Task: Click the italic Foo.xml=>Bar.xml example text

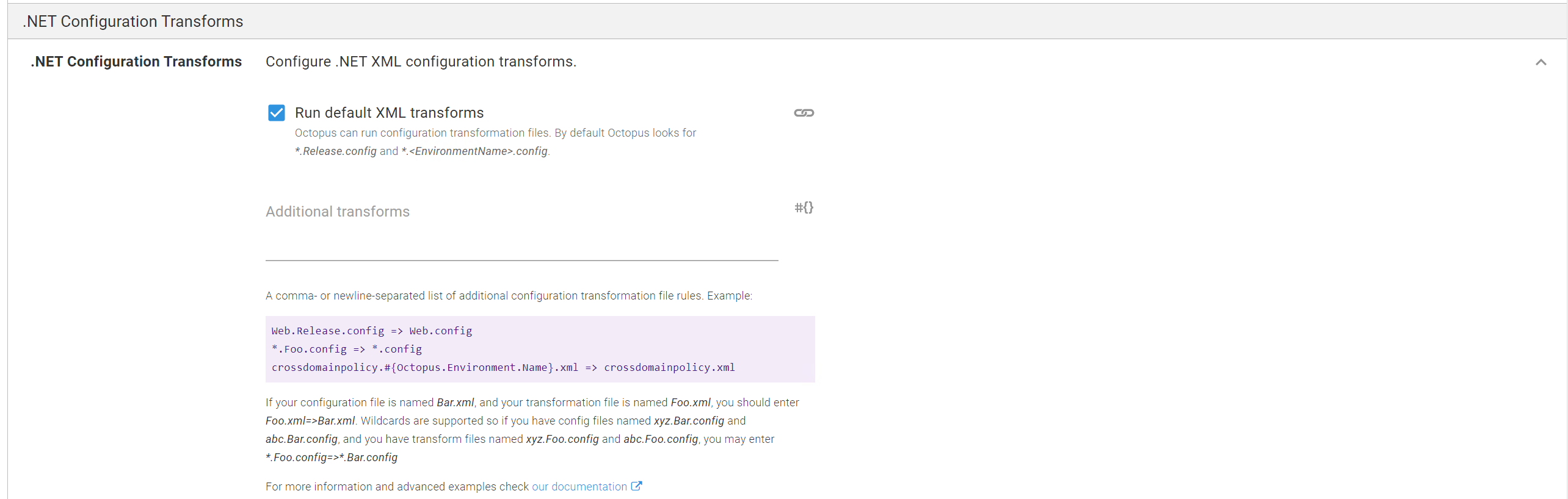Action: coord(310,421)
